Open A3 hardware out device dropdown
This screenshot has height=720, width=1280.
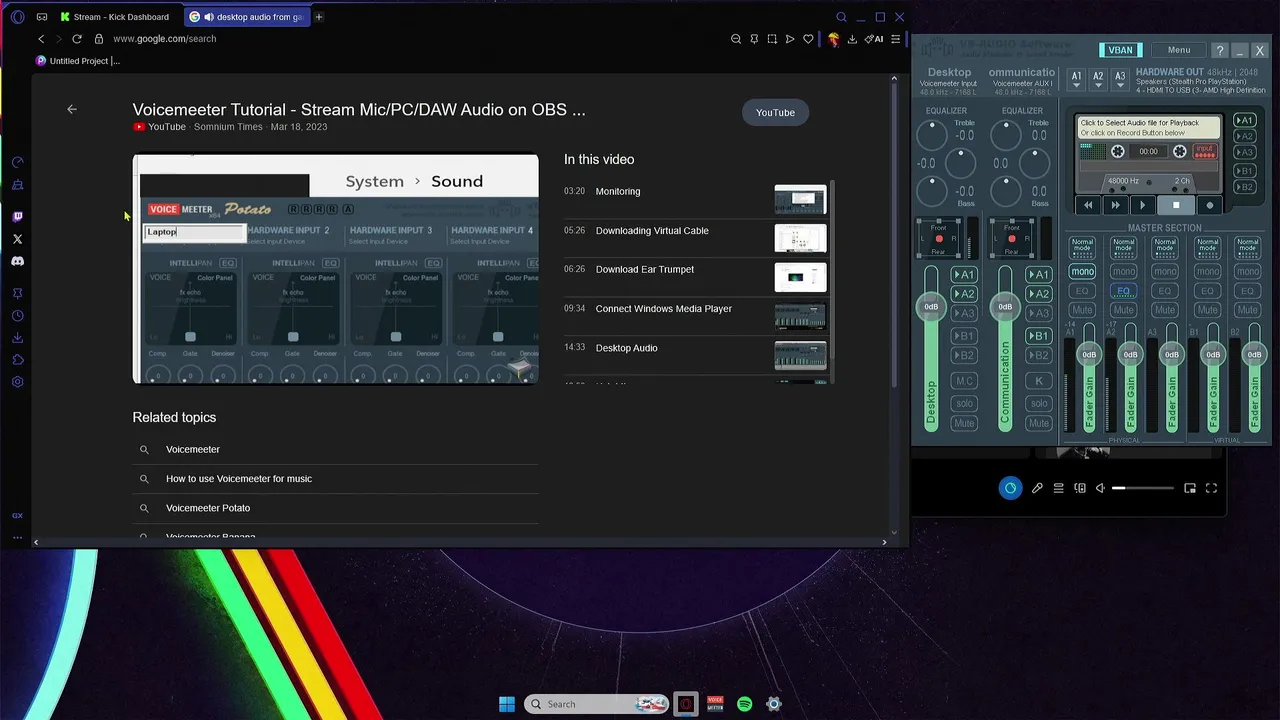point(1120,79)
